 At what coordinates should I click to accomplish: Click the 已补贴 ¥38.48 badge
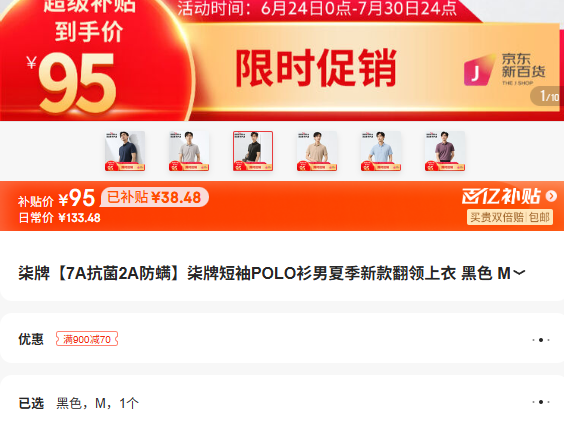click(x=154, y=197)
